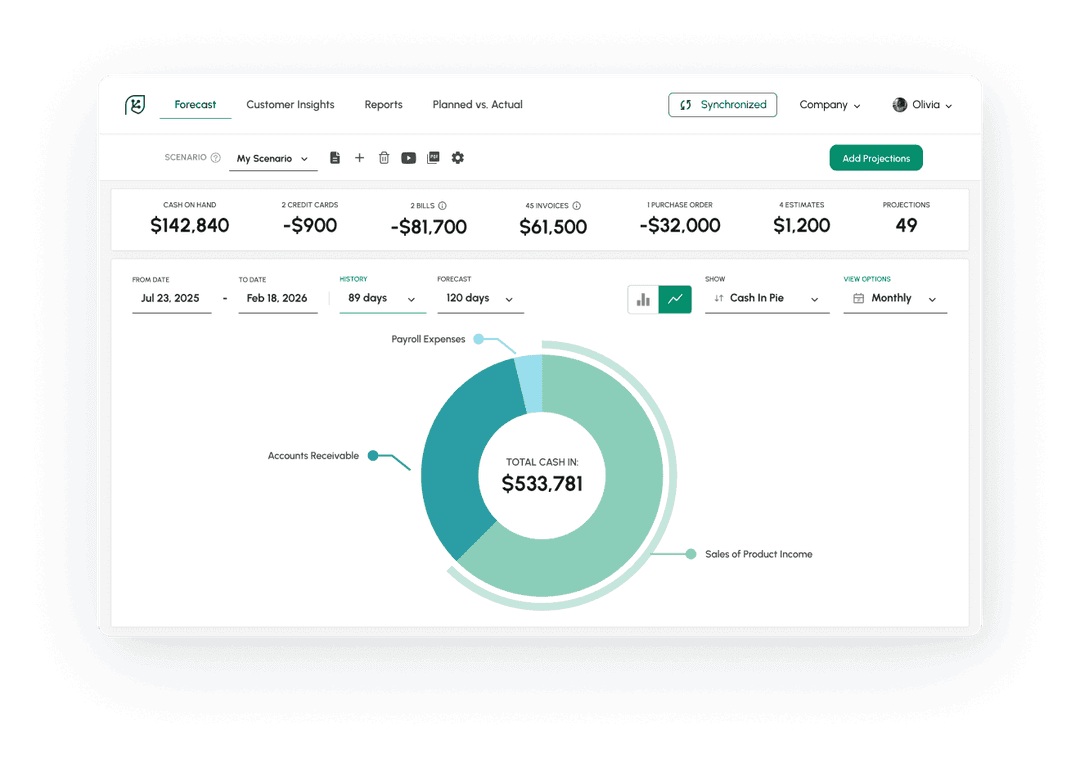Open the Planned vs. Actual tab
1080x758 pixels.
pyautogui.click(x=477, y=105)
